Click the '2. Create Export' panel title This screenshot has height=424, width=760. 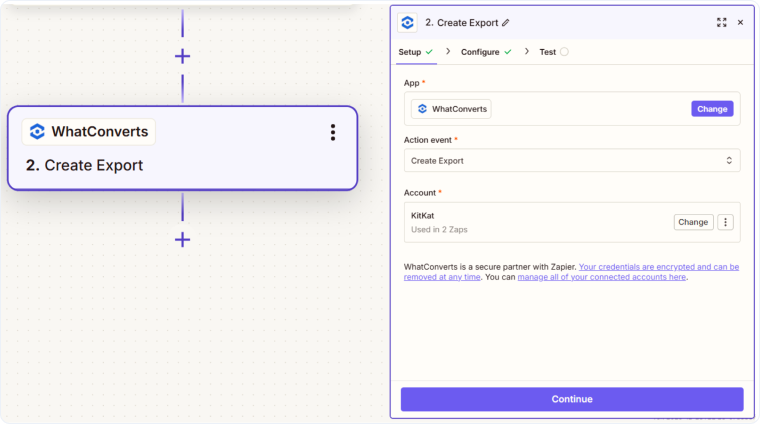click(461, 23)
